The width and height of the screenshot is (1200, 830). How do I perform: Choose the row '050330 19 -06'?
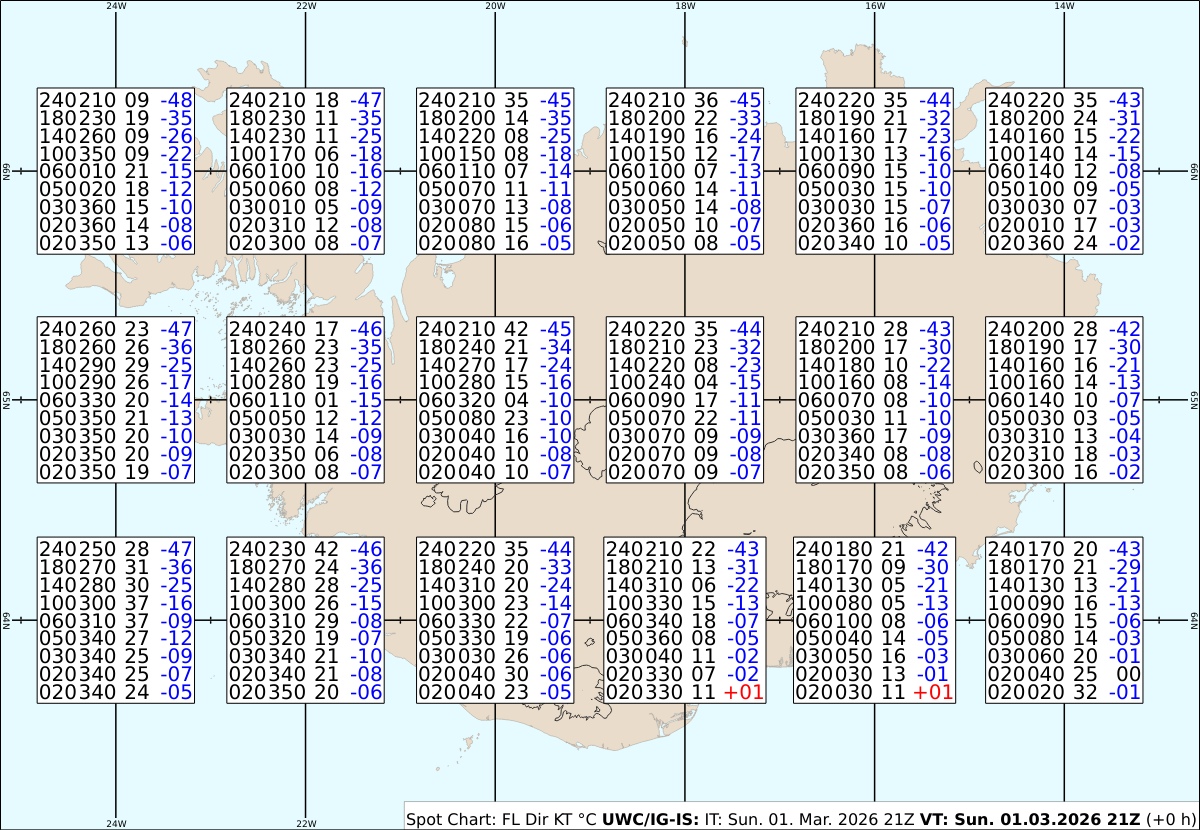[495, 639]
